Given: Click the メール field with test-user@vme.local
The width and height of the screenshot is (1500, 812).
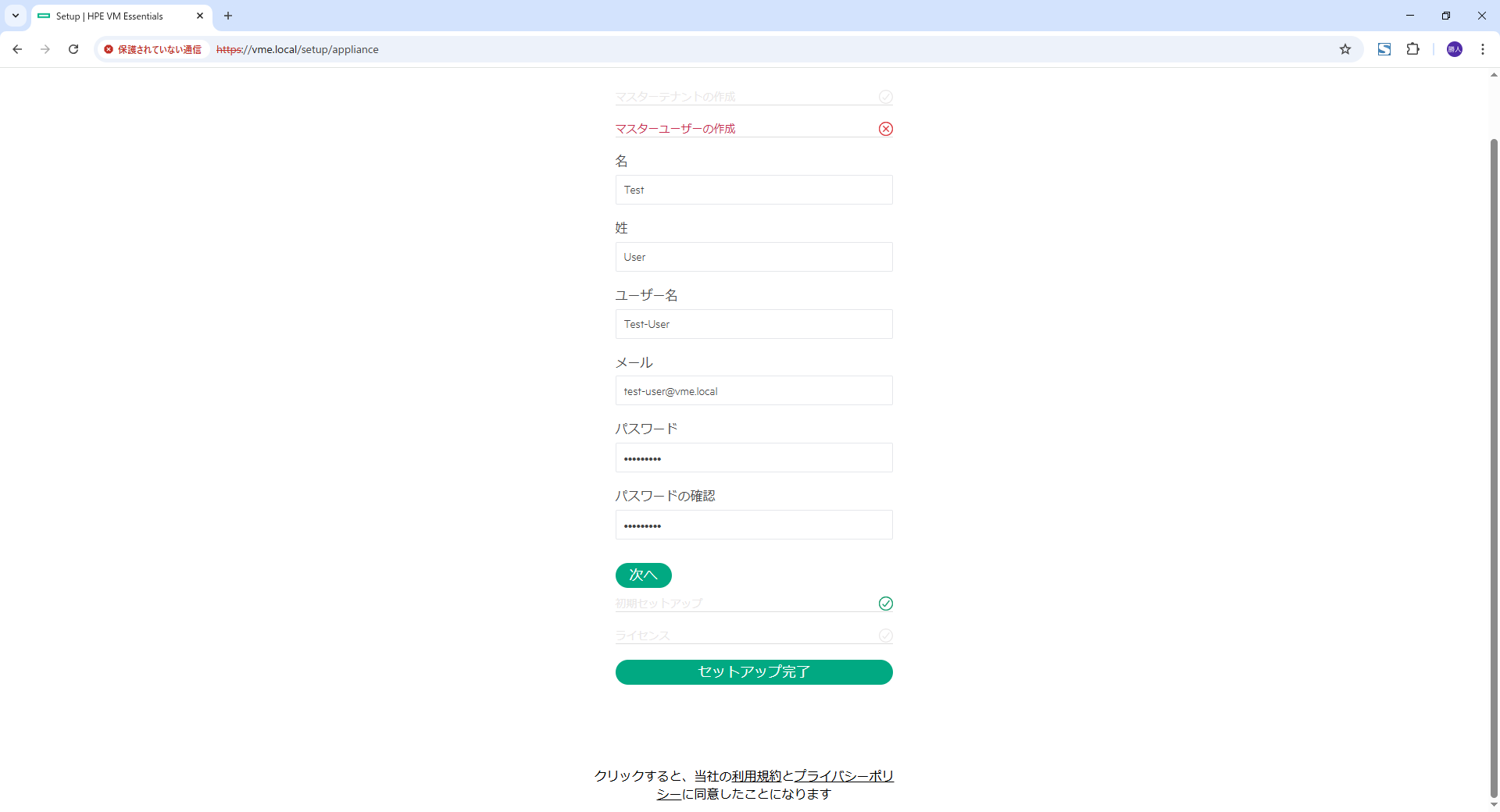Looking at the screenshot, I should tap(754, 390).
